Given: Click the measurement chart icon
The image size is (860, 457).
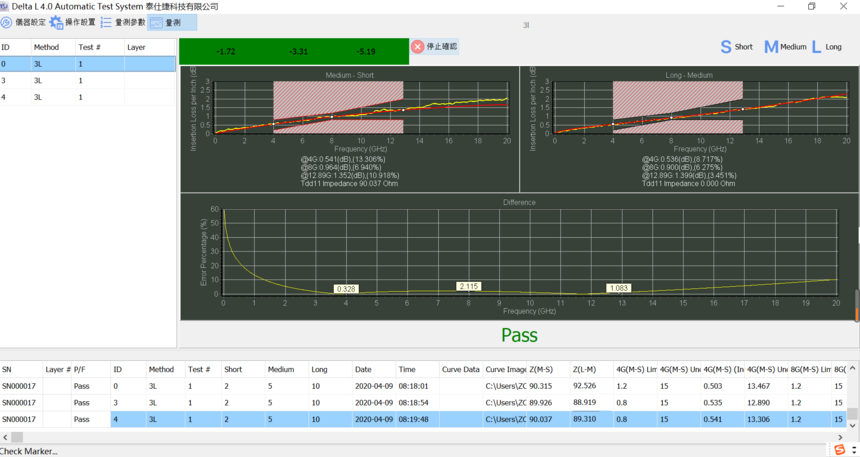Looking at the screenshot, I should click(156, 23).
